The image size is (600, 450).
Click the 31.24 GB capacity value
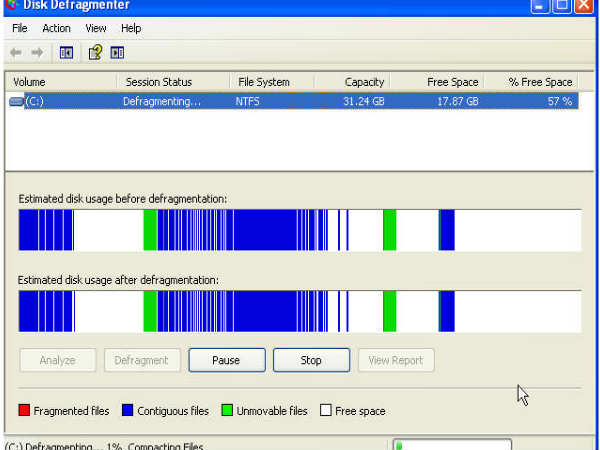click(364, 102)
